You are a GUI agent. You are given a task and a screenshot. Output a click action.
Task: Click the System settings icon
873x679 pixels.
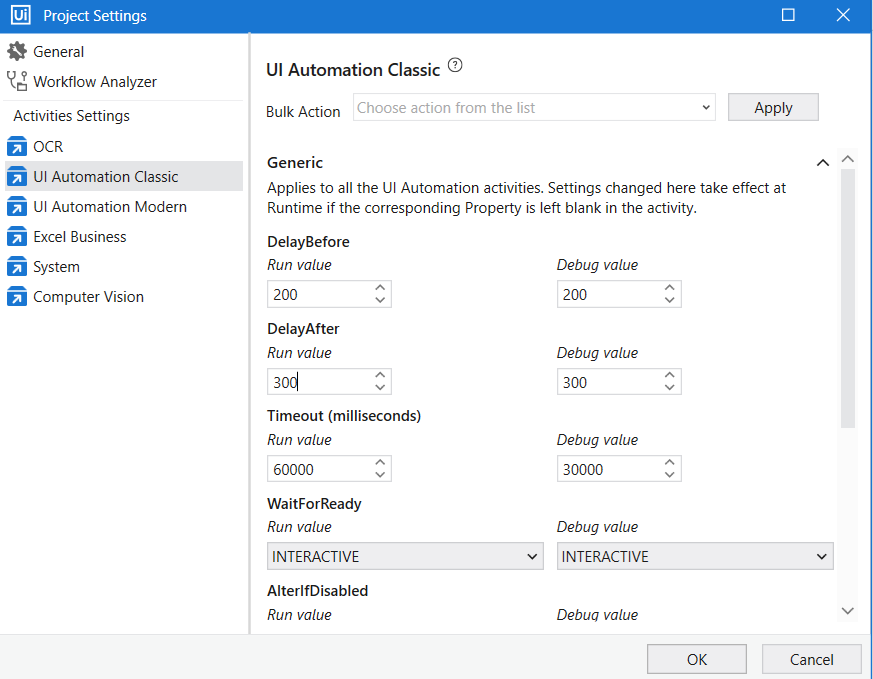(17, 267)
